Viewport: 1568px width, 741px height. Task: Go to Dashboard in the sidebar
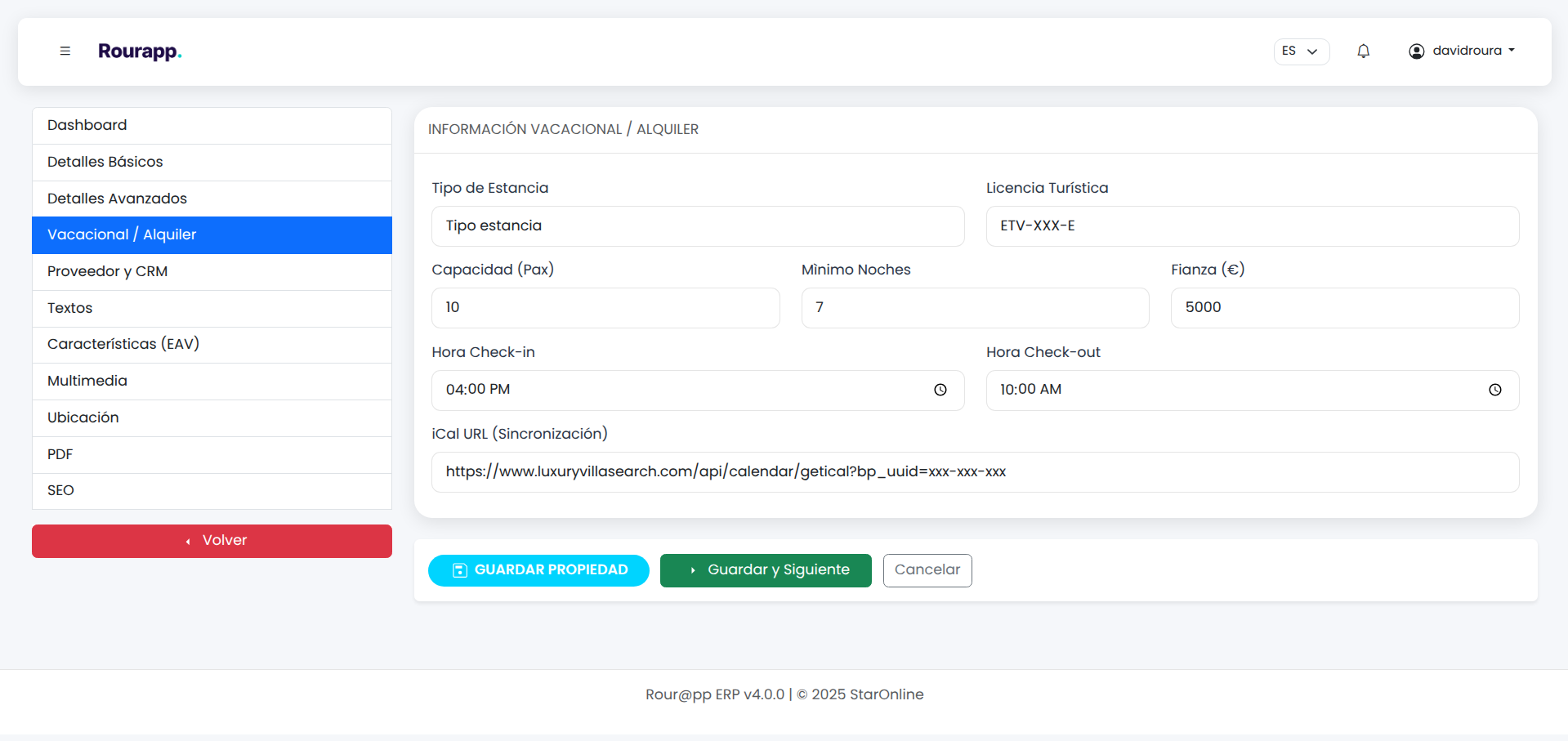pyautogui.click(x=212, y=125)
